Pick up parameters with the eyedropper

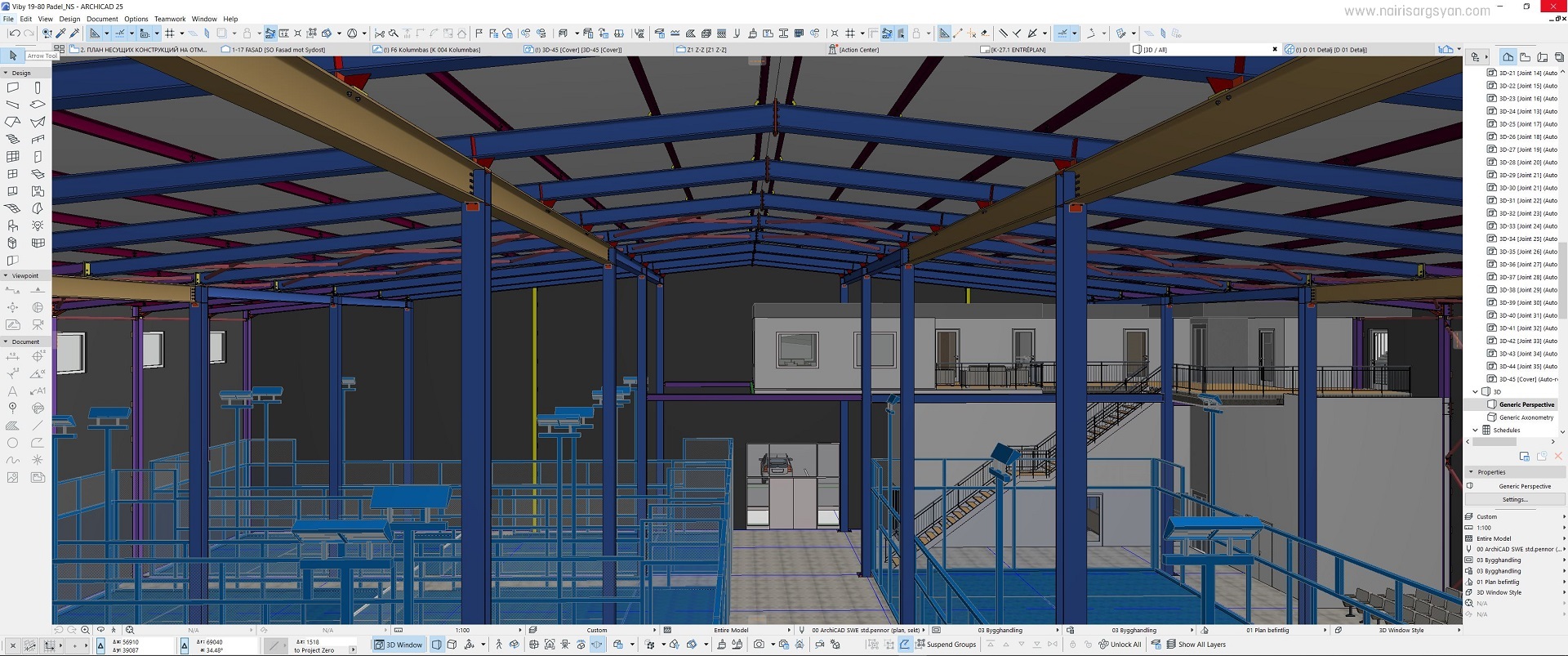(x=61, y=33)
